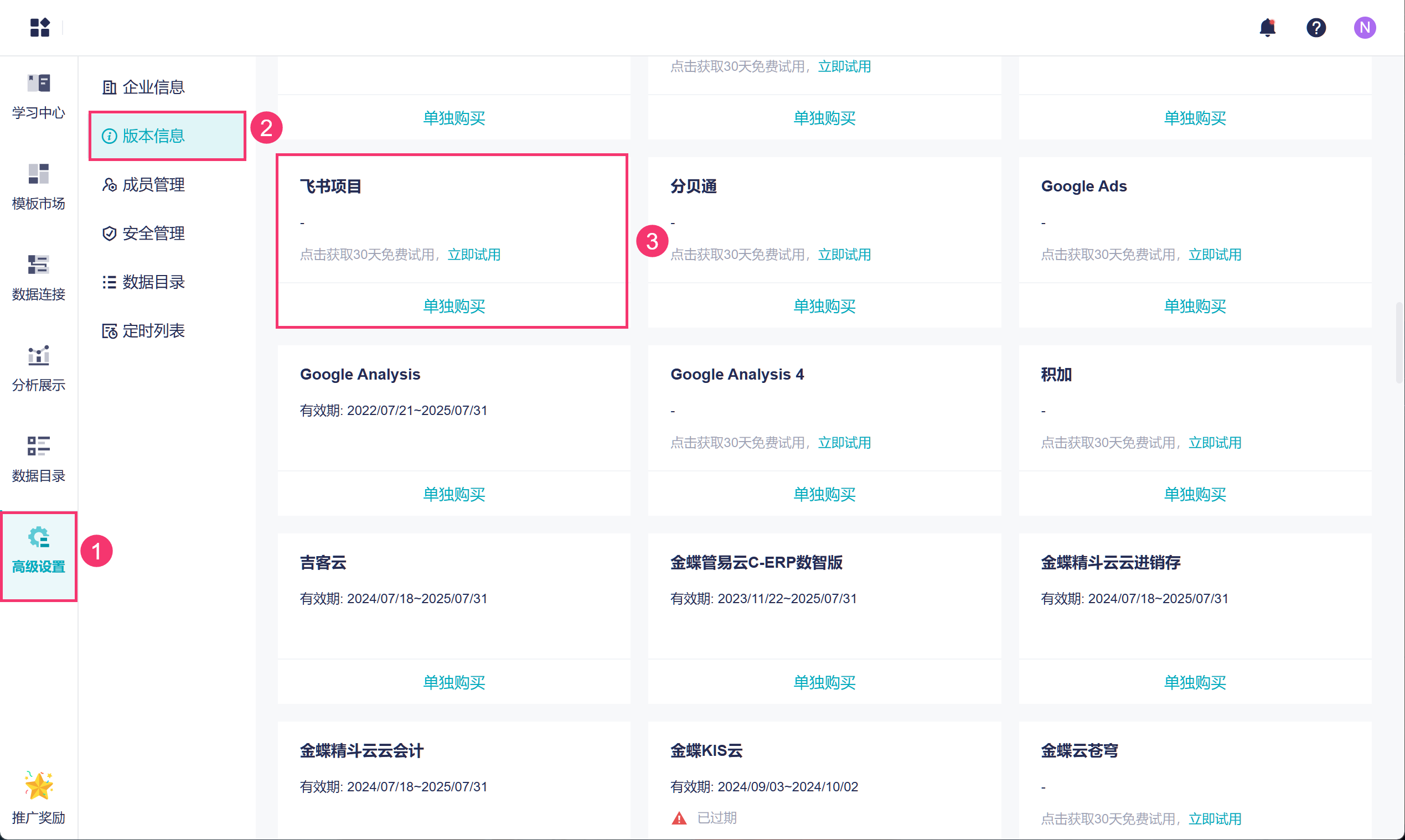Click 立即试用 link for 飞书项目
Viewport: 1405px width, 840px height.
[x=474, y=255]
